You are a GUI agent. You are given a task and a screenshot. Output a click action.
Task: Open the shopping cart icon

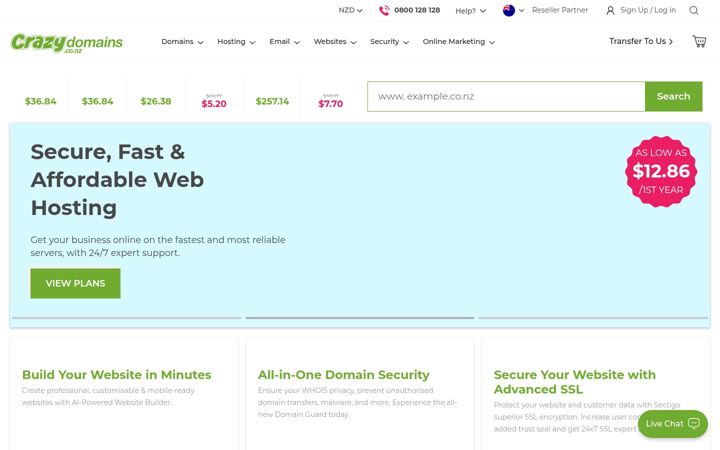point(699,41)
